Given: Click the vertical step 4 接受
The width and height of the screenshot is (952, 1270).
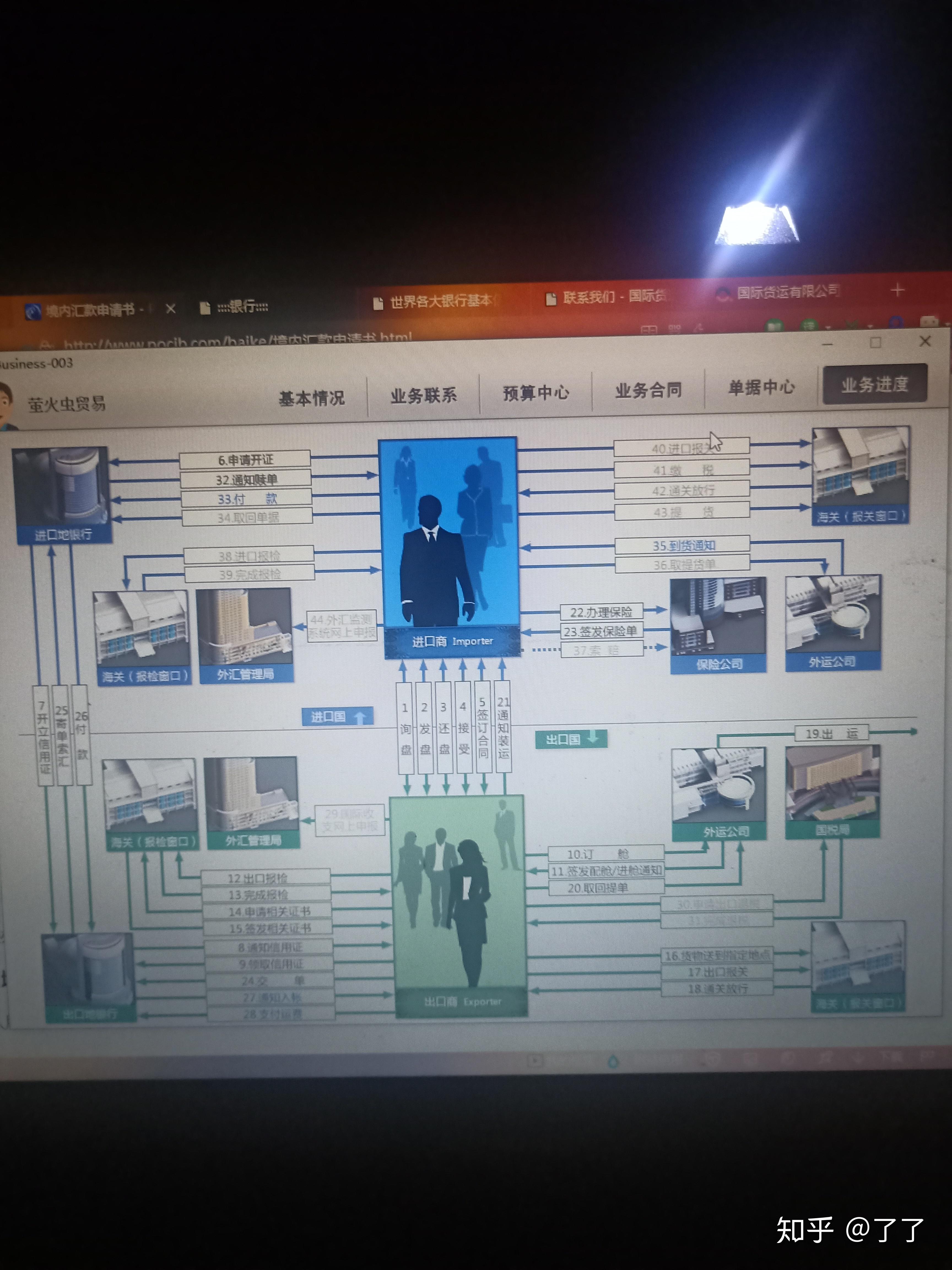Looking at the screenshot, I should click(x=463, y=727).
